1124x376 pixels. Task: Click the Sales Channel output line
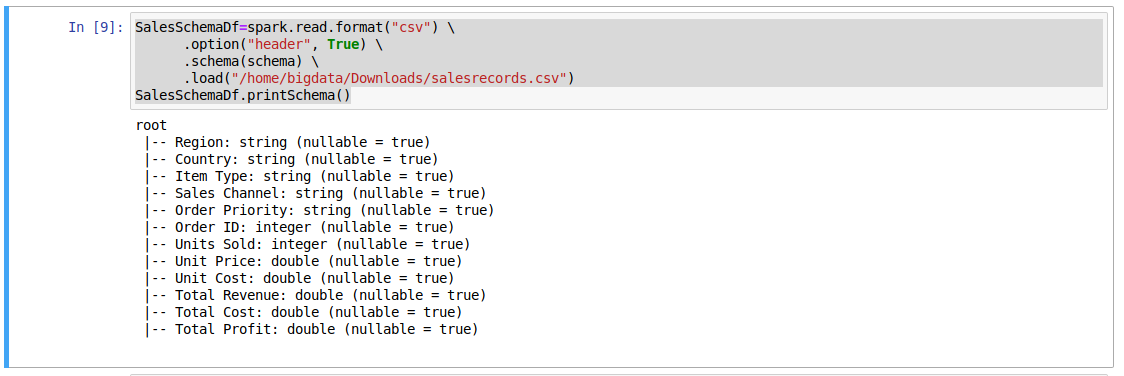315,193
